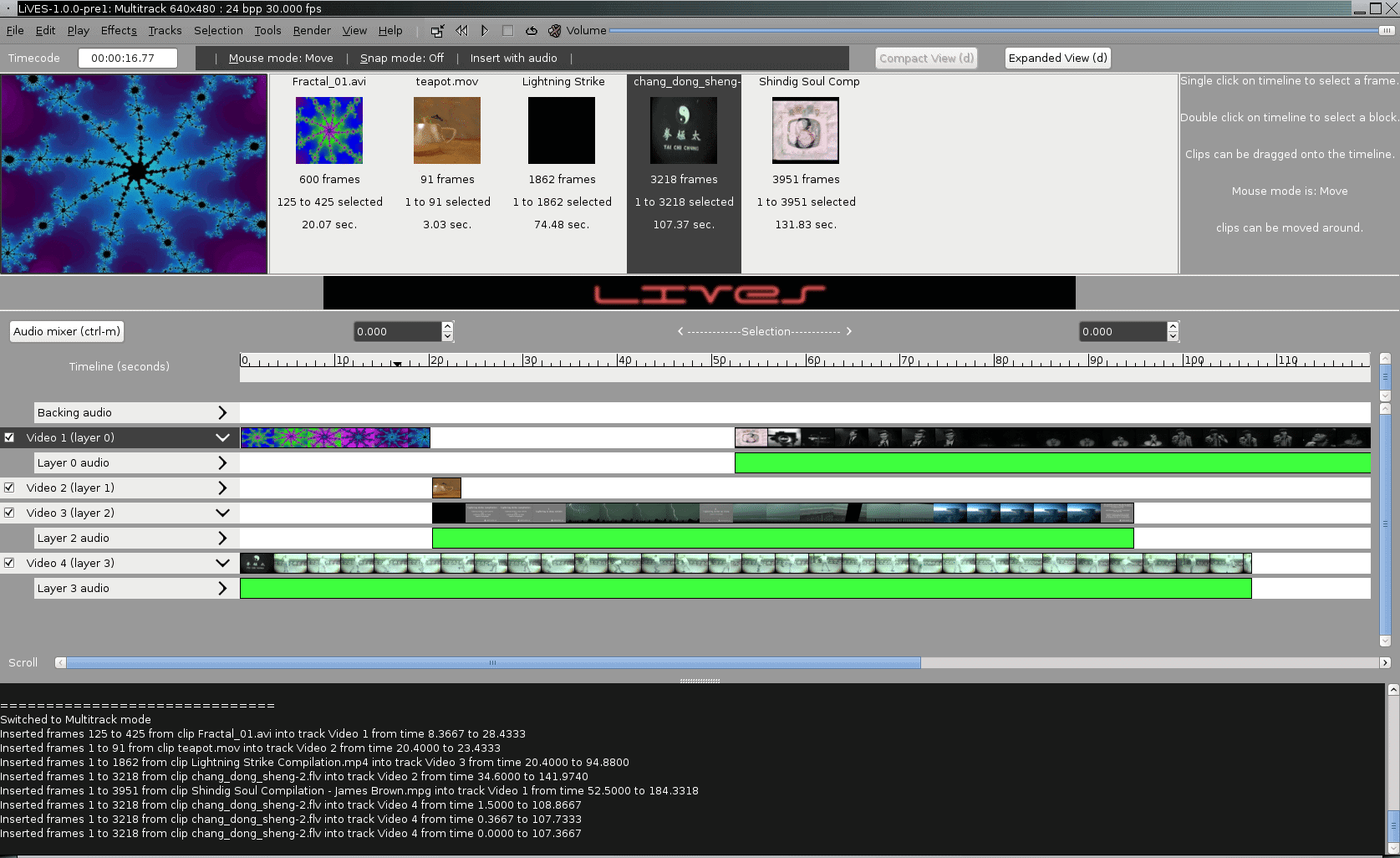Click the timeline vertical scrollbar up arrow
This screenshot has width=1400, height=858.
pos(1385,358)
